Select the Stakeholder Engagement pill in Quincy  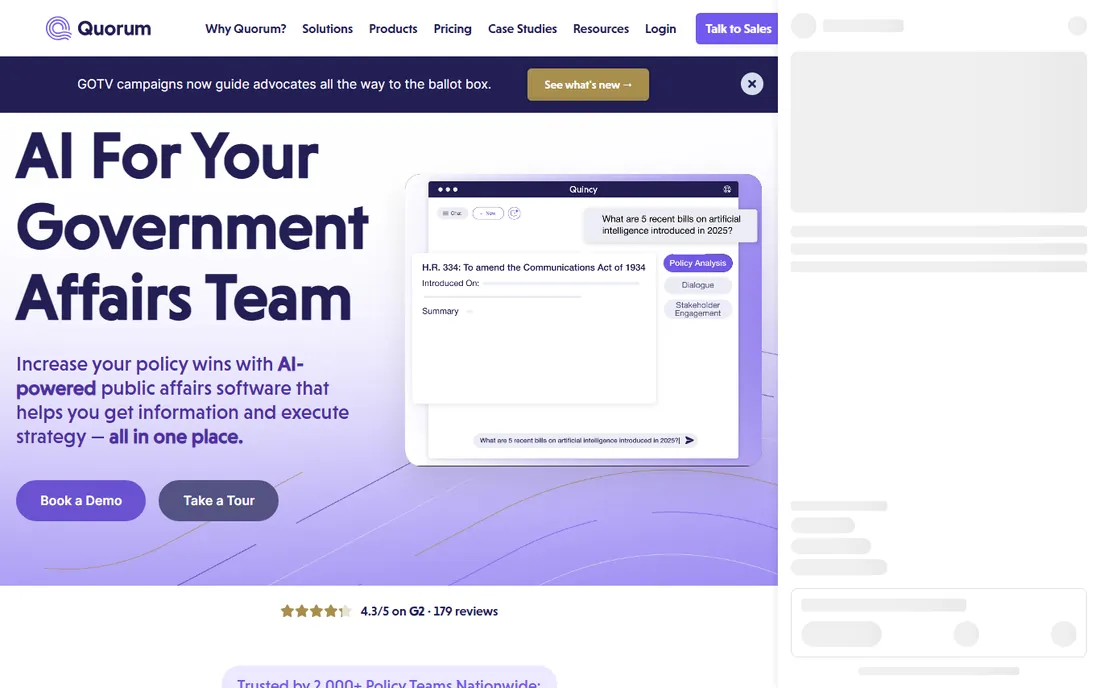(698, 309)
